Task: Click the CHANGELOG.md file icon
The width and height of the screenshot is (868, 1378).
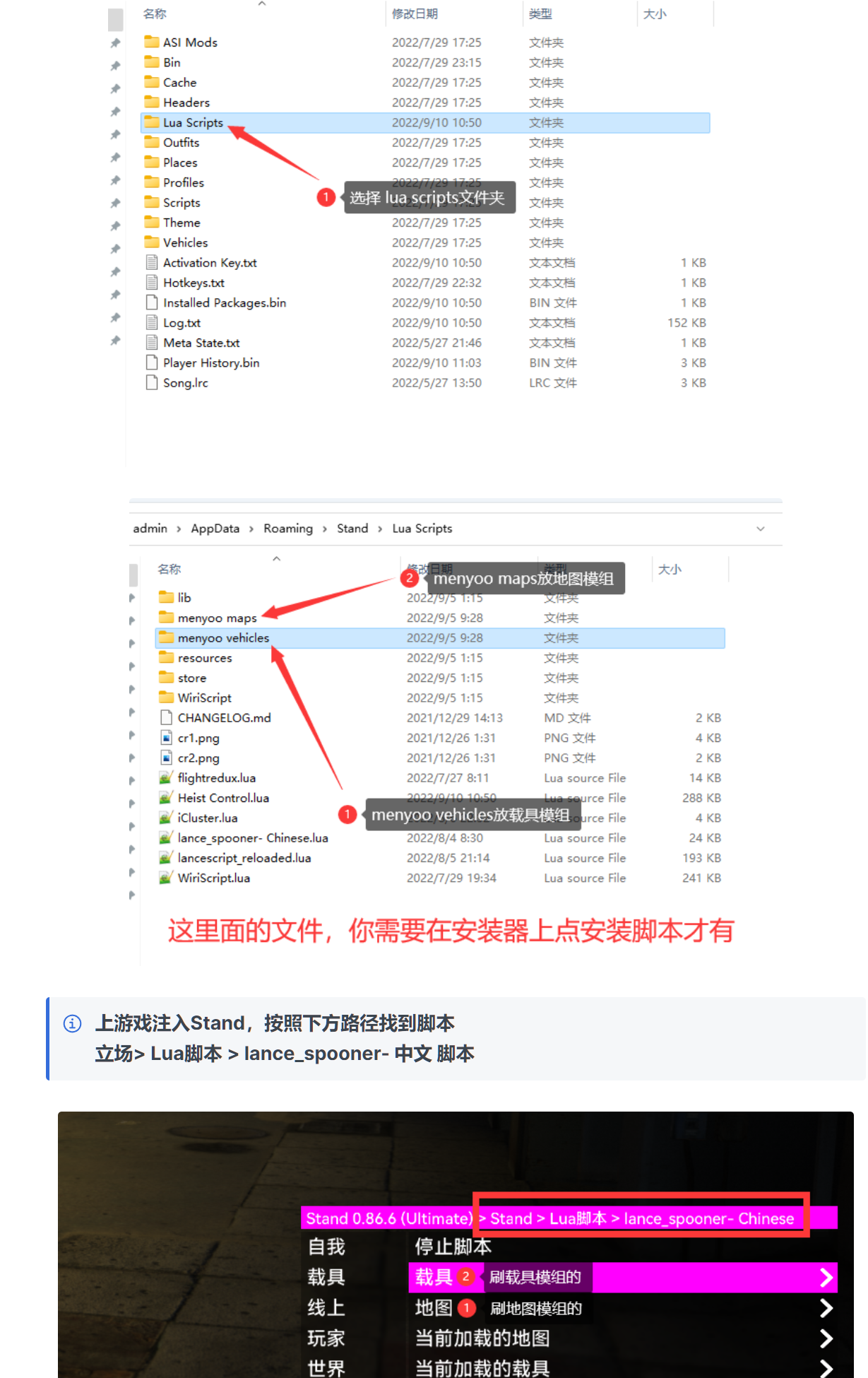Action: click(x=166, y=717)
